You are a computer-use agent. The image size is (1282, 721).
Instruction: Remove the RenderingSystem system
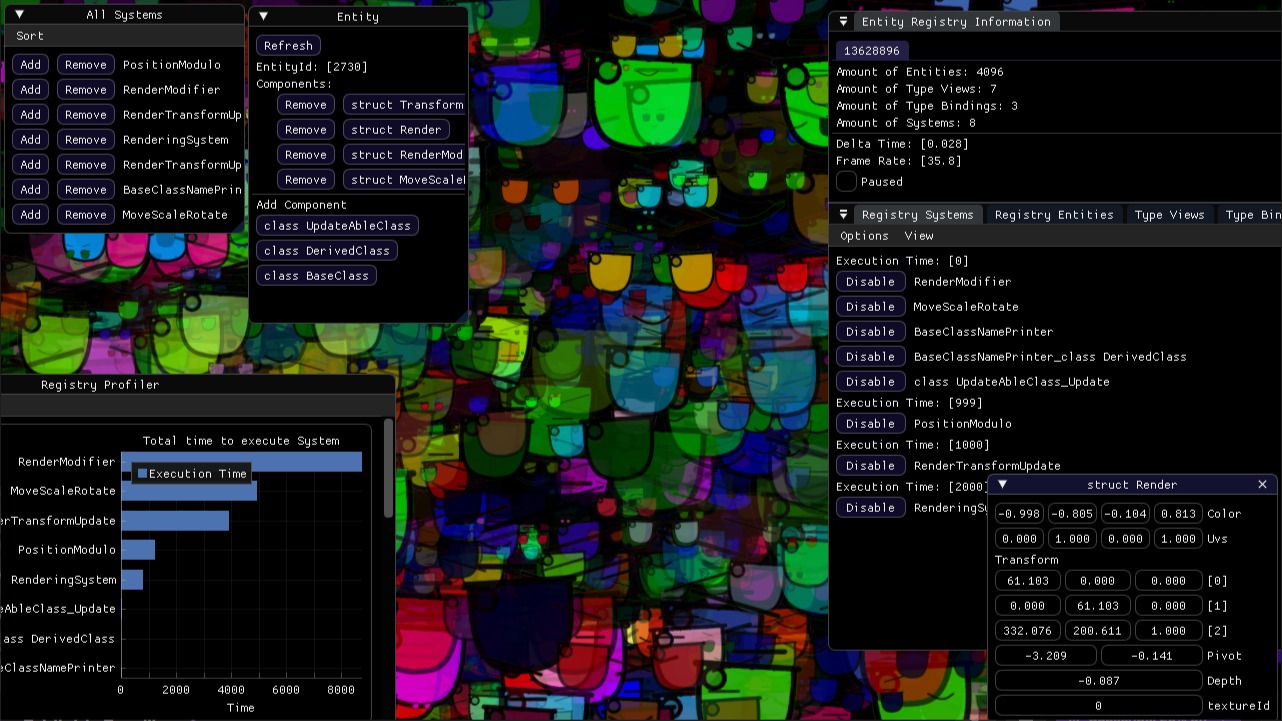point(86,139)
